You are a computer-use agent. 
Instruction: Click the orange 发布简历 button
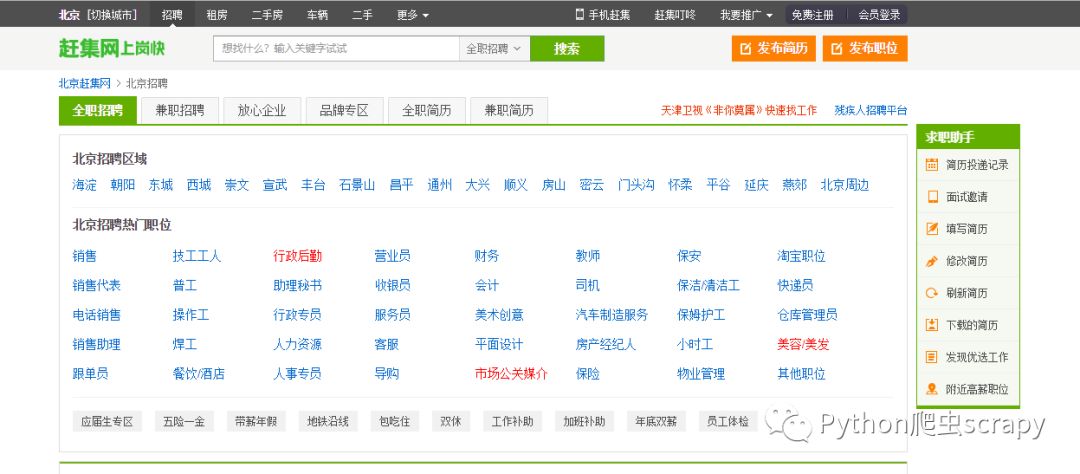773,49
